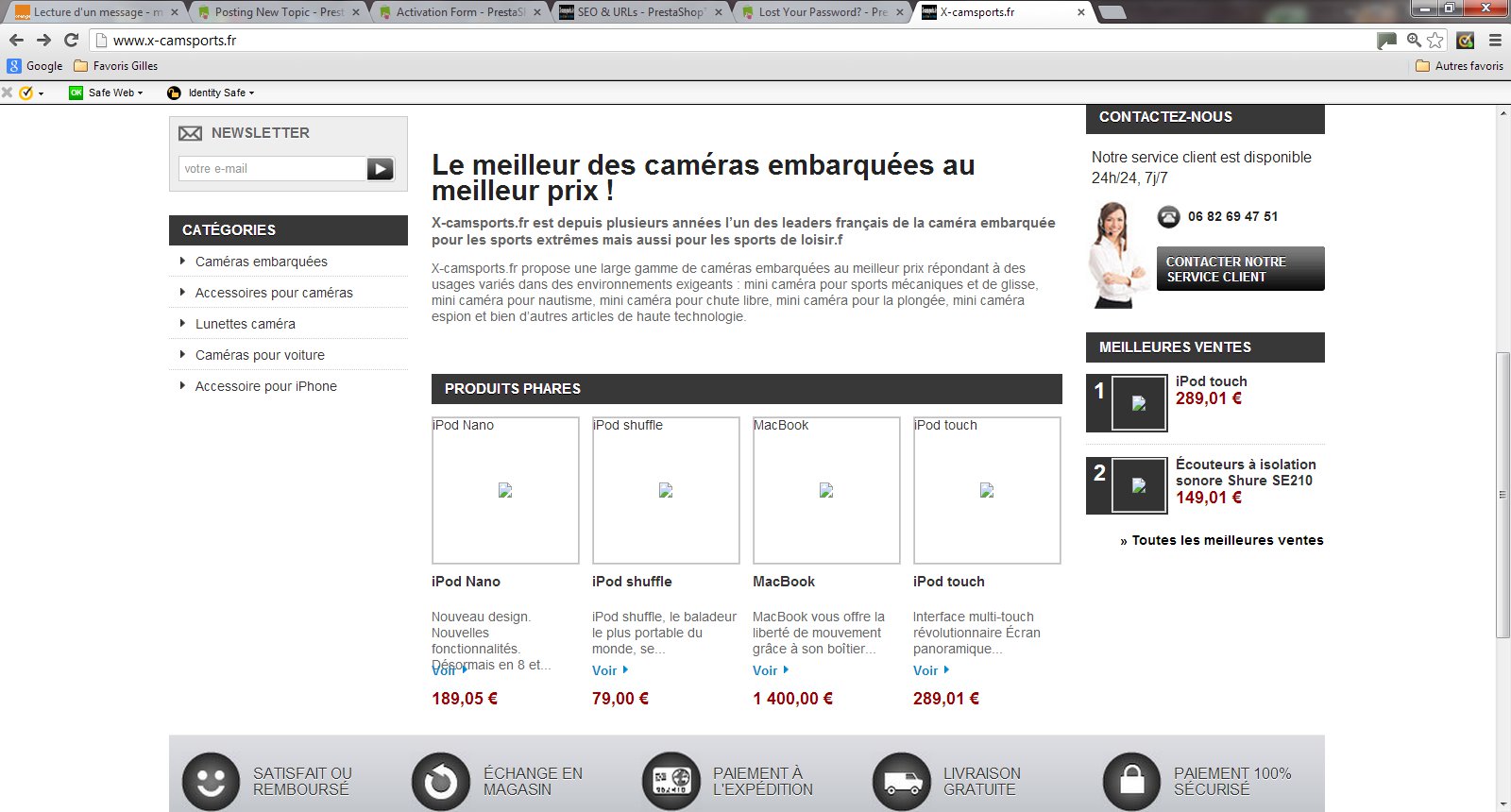Click Voir link under iPod touch

tap(931, 670)
